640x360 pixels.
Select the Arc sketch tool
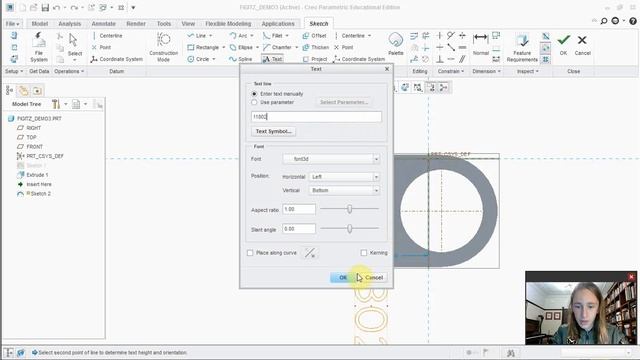click(238, 36)
